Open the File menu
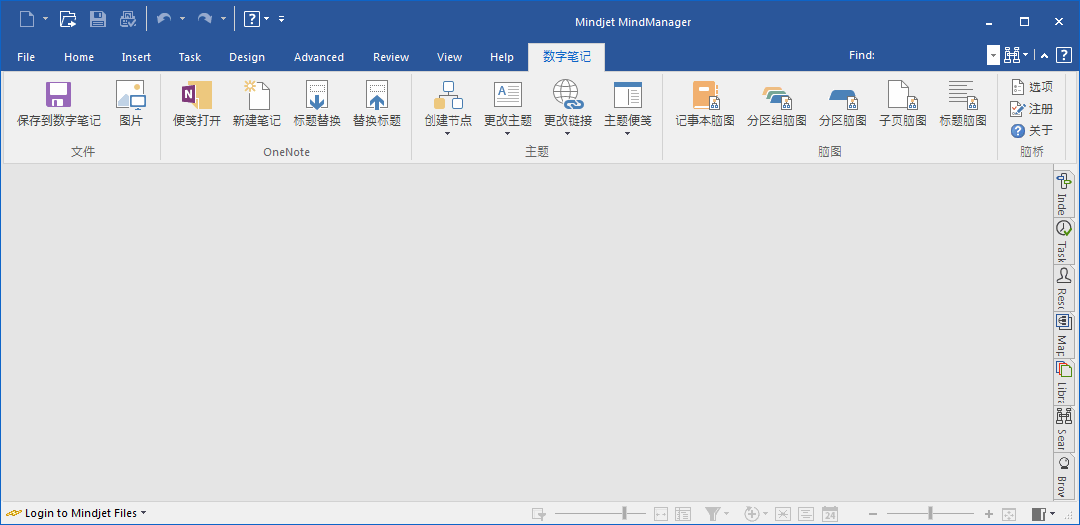This screenshot has height=525, width=1080. pos(26,57)
